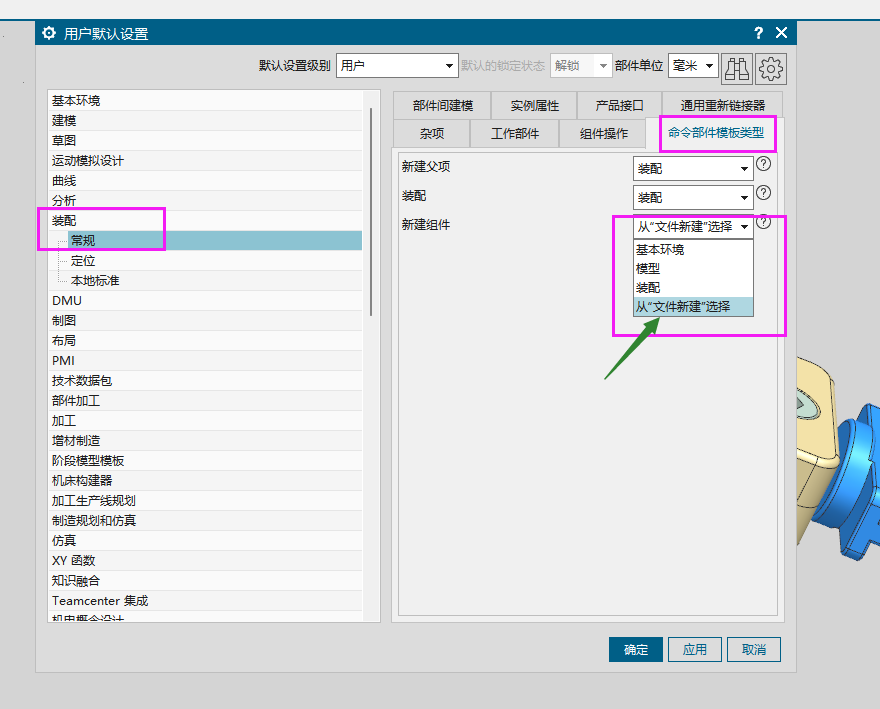880x709 pixels.
Task: Select 加工生产线规划 category
Action: coord(205,501)
